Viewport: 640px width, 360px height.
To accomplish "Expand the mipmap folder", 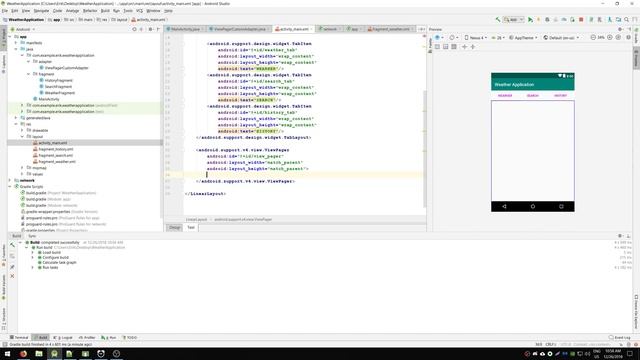I will 22,168.
